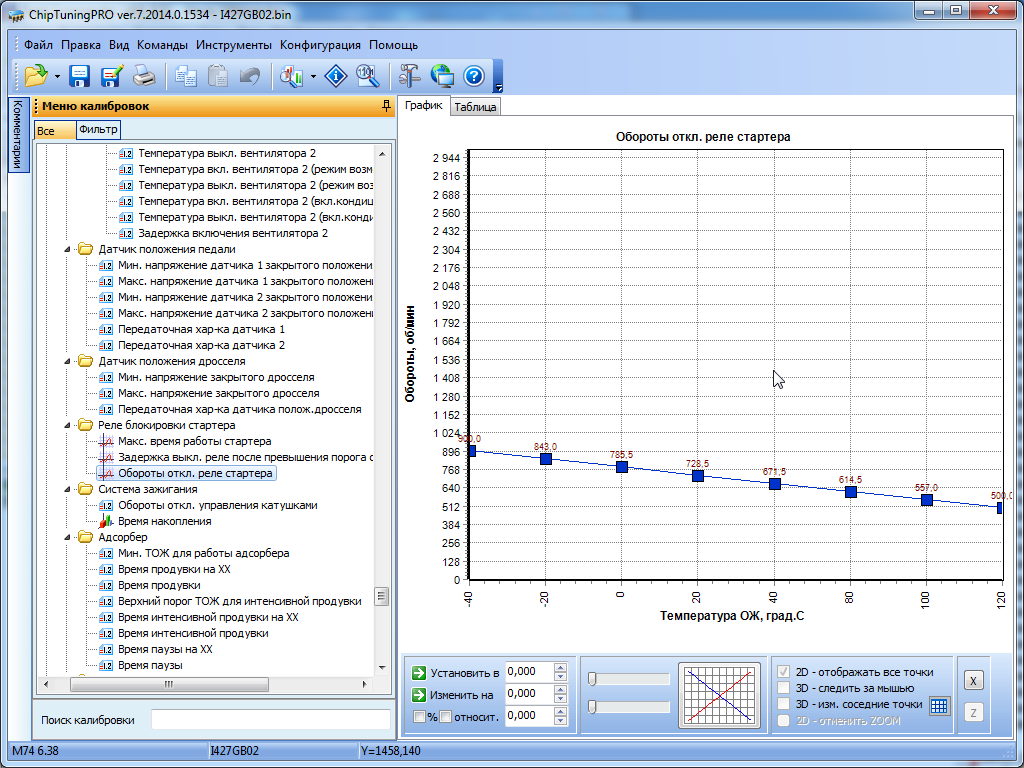Viewport: 1024px width, 768px height.
Task: Collapse the Адсорбер tree folder
Action: 68,538
